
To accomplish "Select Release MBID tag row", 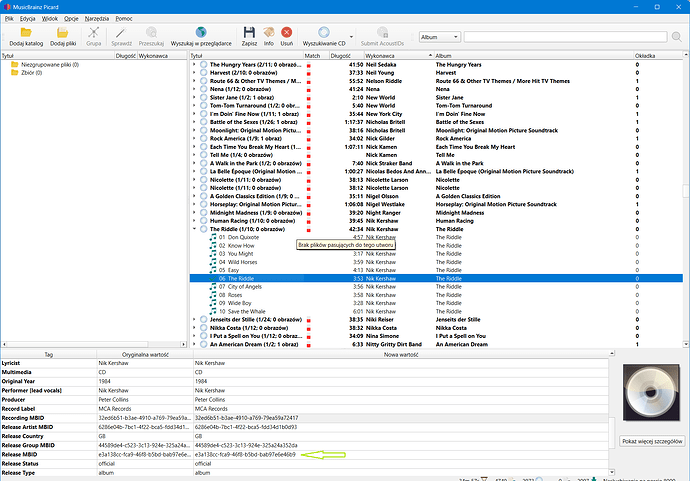I will pos(305,455).
